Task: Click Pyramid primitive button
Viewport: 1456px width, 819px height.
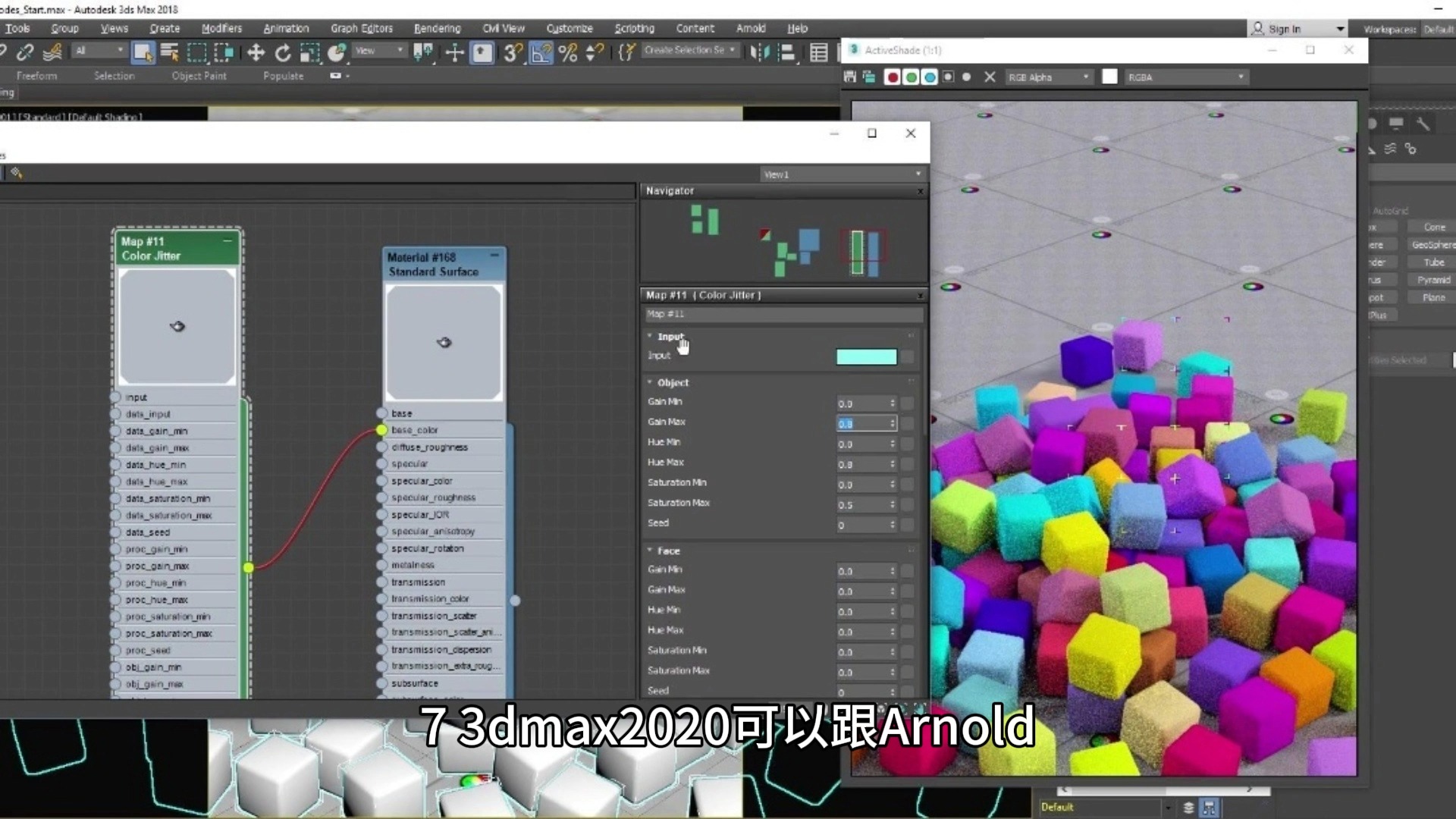Action: (1433, 280)
